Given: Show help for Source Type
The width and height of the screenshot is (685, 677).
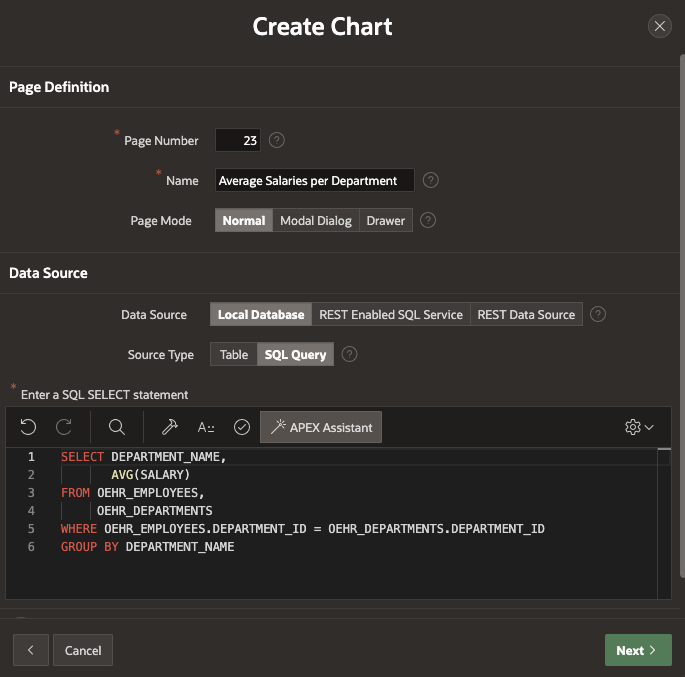Looking at the screenshot, I should (x=350, y=354).
